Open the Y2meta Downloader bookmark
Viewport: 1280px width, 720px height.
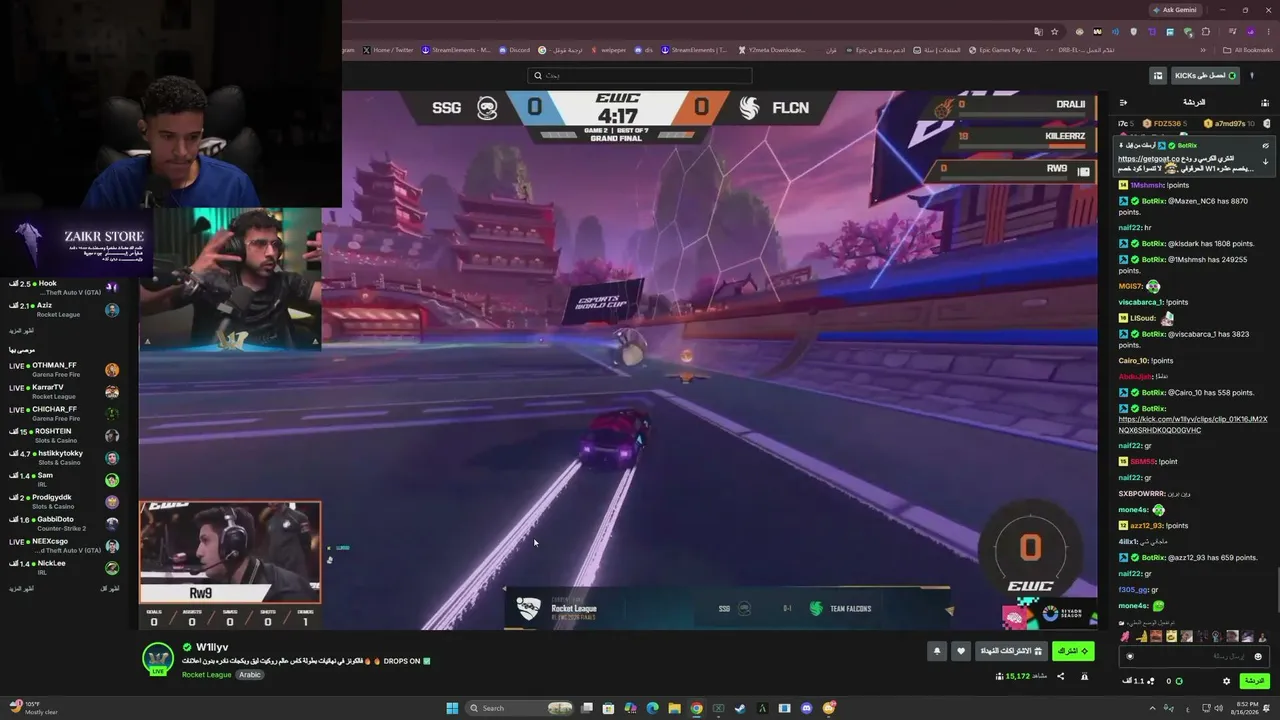pyautogui.click(x=771, y=50)
